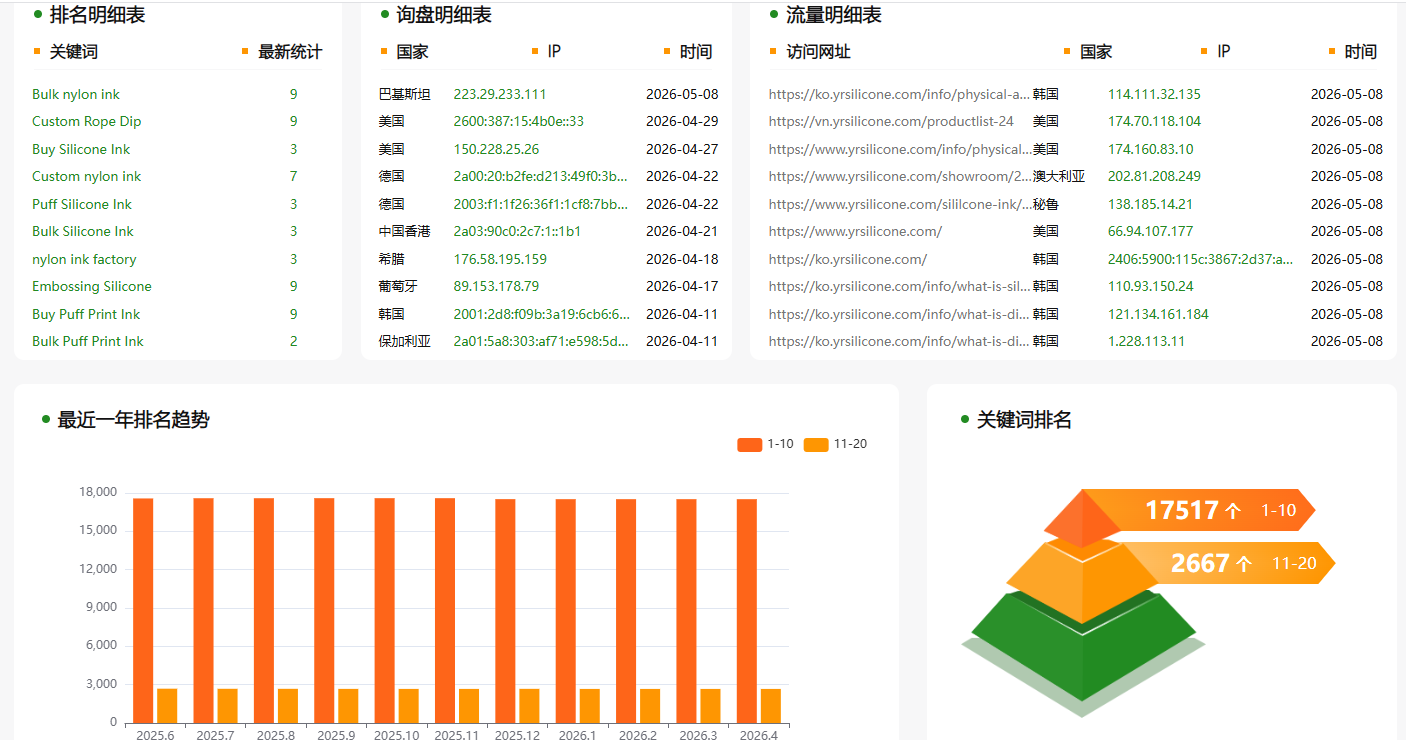The height and width of the screenshot is (740, 1406).
Task: Click keyword Embossing Silicone
Action: coord(92,286)
